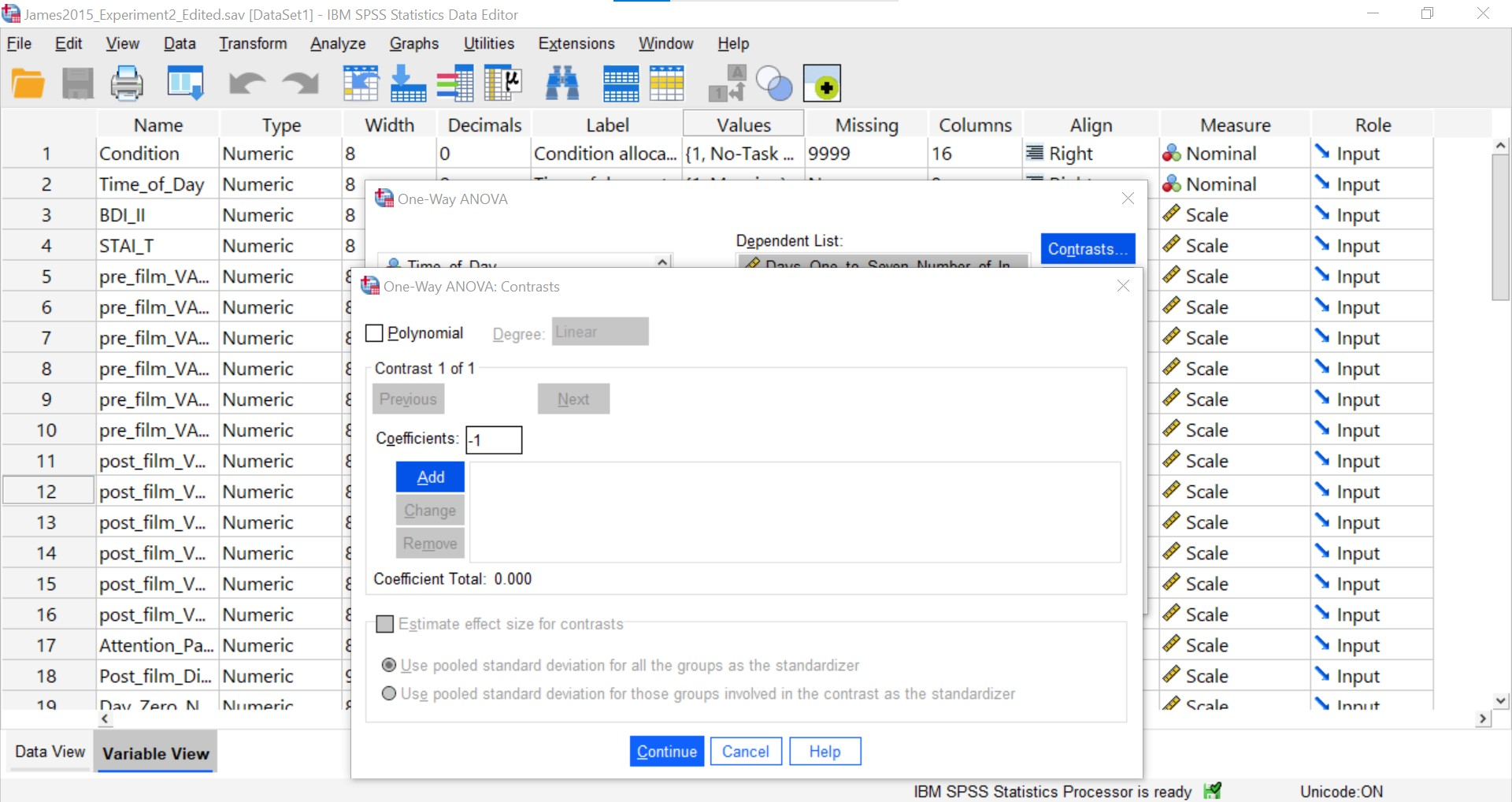Close the One-Way ANOVA dialog with X
The width and height of the screenshot is (1512, 802).
click(x=1128, y=199)
